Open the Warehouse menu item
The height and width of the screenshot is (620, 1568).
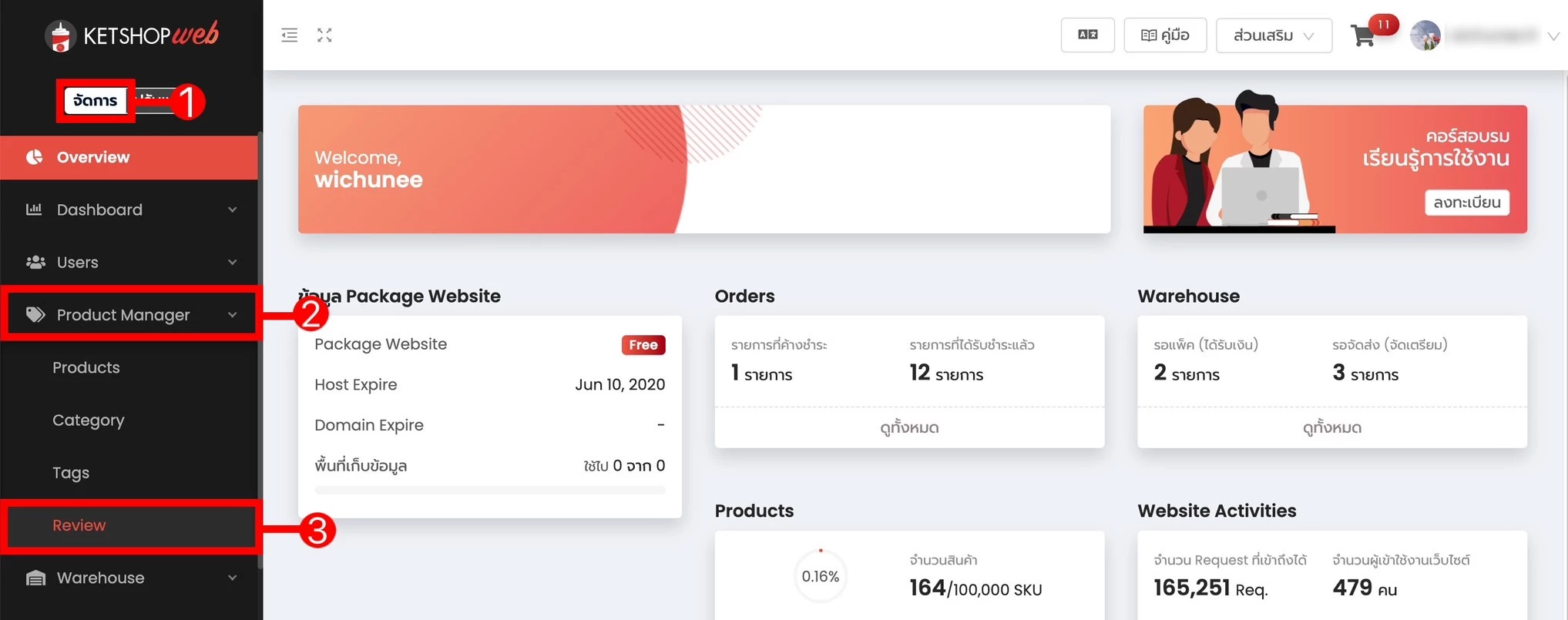[129, 578]
